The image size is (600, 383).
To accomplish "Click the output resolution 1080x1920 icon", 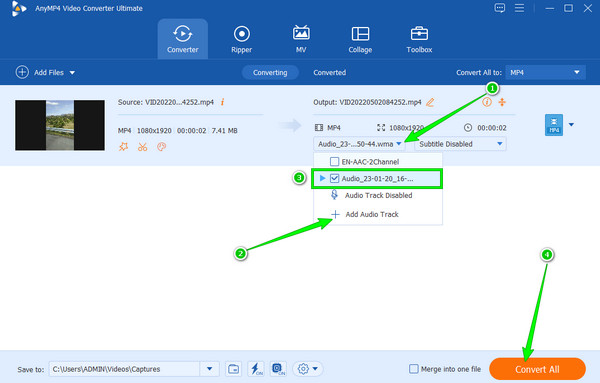I will tap(381, 127).
